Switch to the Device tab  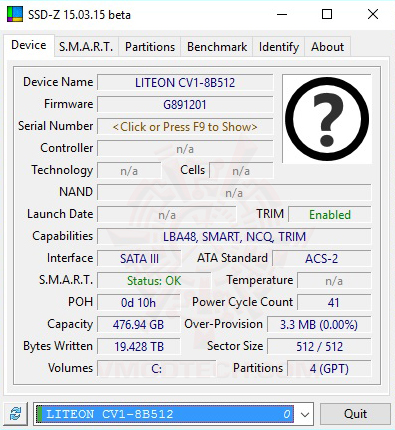[x=29, y=45]
